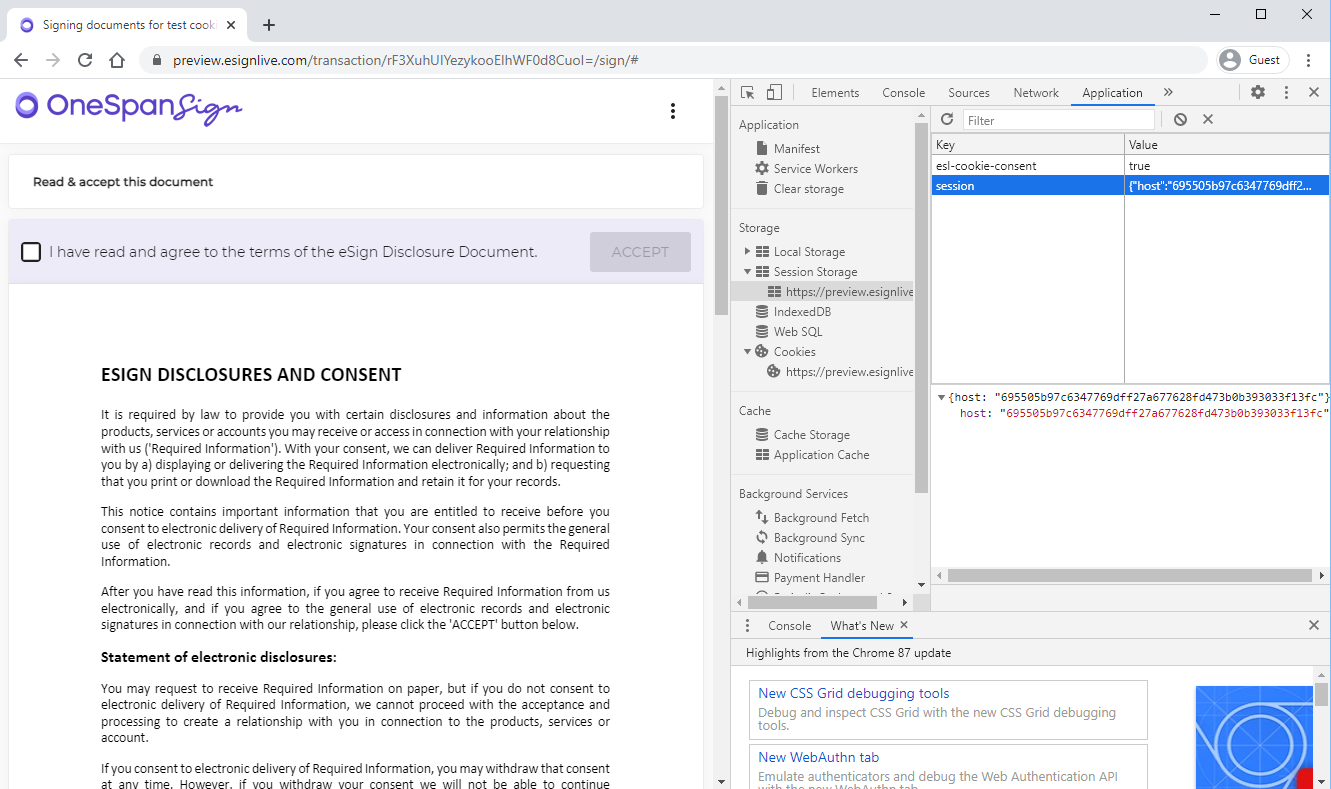Viewport: 1331px width, 789px height.
Task: Check the eSign Disclosure agreement checkbox
Action: tap(31, 252)
